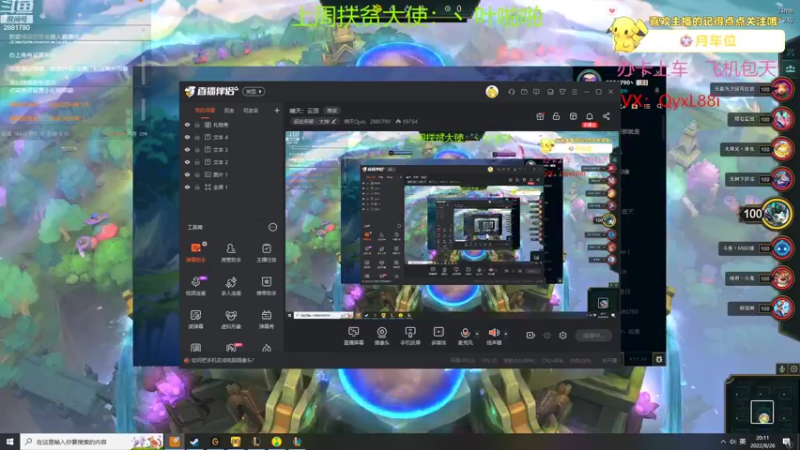The image size is (800, 450).
Task: Add a 手机投屏 phone mirroring source
Action: 410,336
